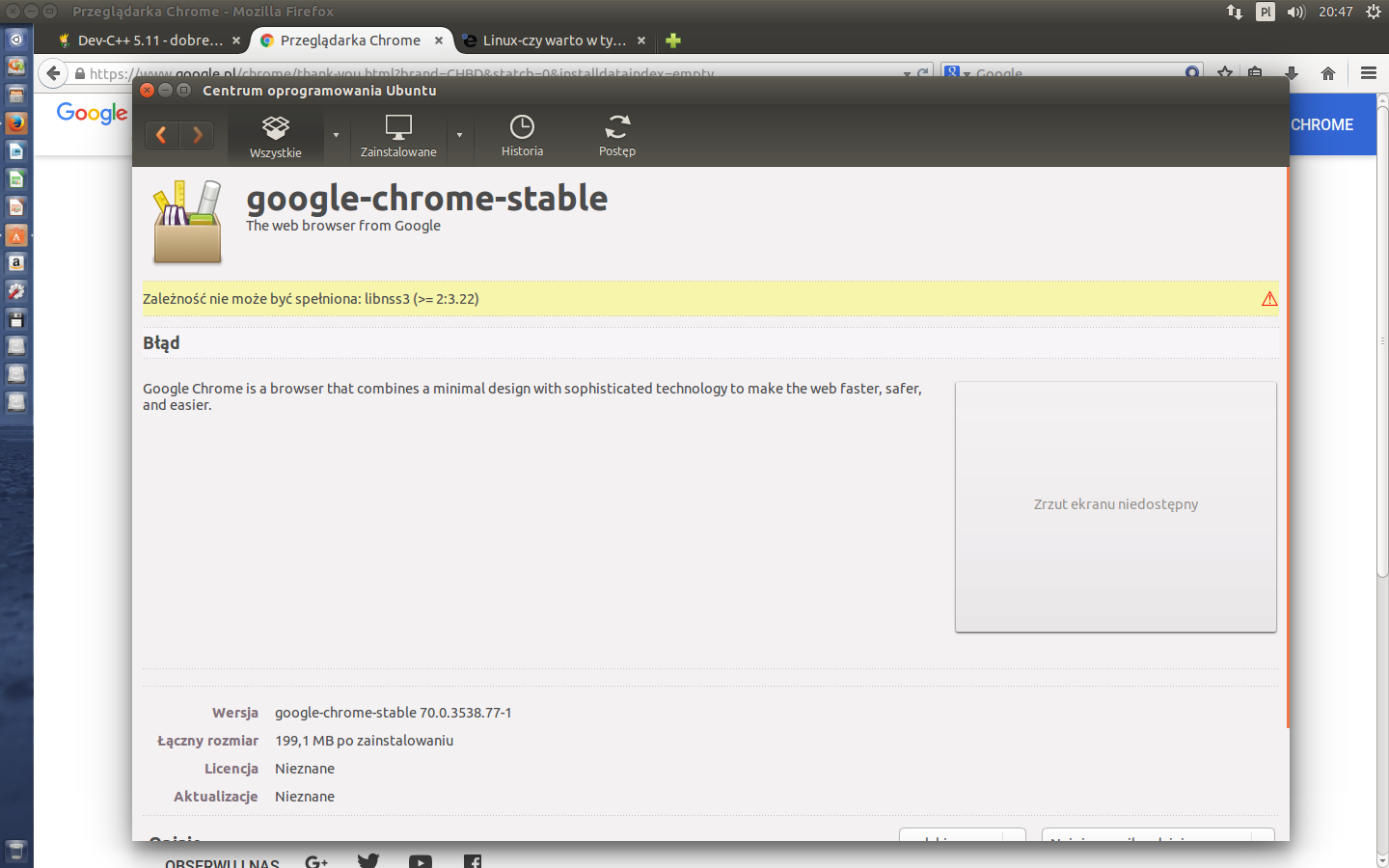
Task: Expand the Wszystkie dropdown arrow
Action: pyautogui.click(x=336, y=135)
